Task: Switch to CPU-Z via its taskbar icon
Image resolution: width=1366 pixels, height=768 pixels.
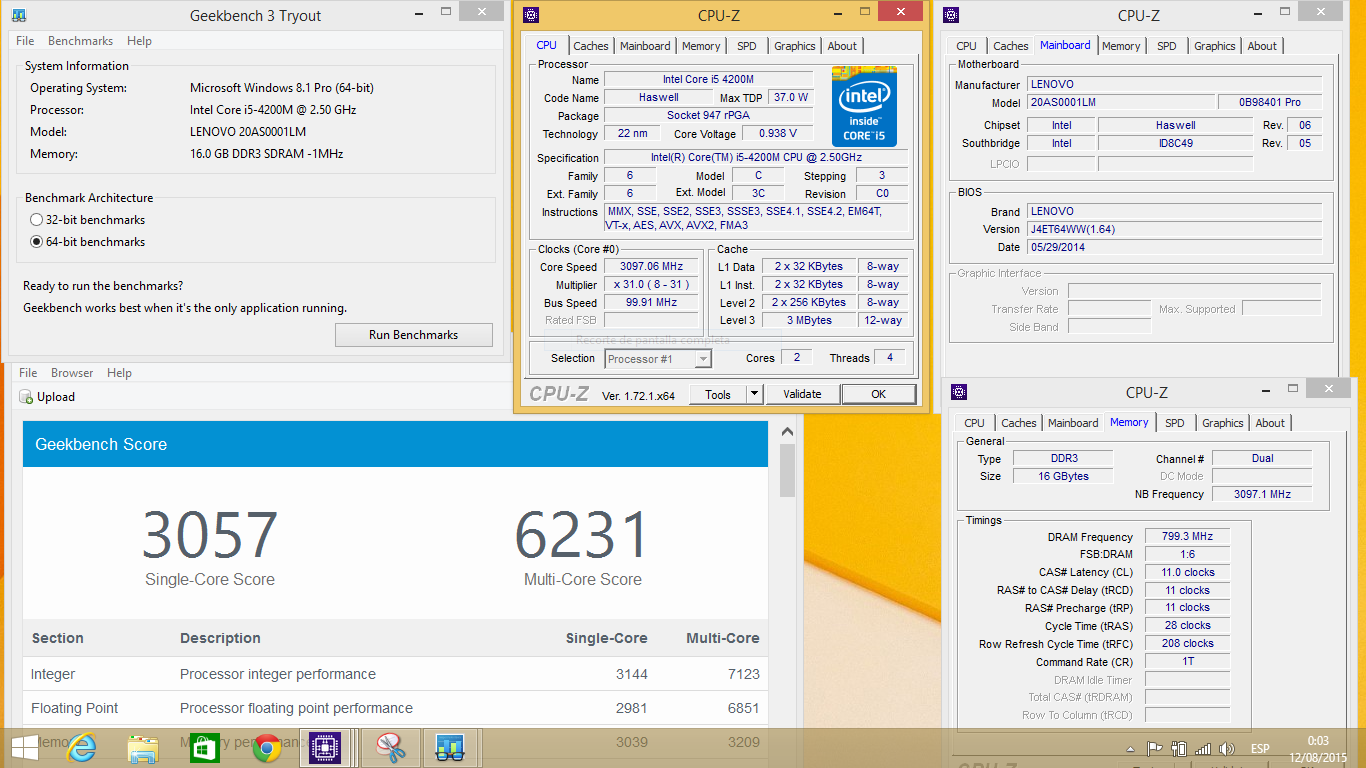Action: 323,747
